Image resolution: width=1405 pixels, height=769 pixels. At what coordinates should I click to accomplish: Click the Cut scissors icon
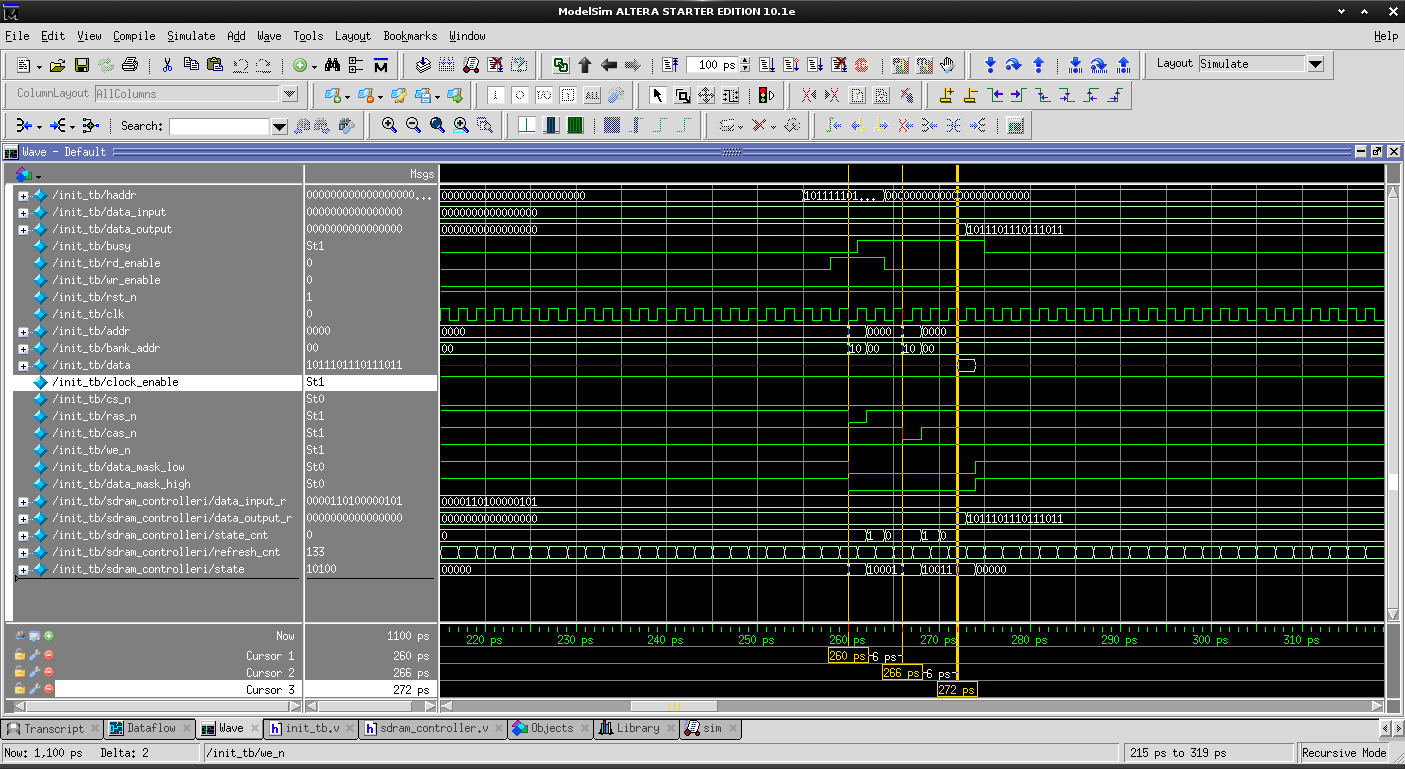167,65
